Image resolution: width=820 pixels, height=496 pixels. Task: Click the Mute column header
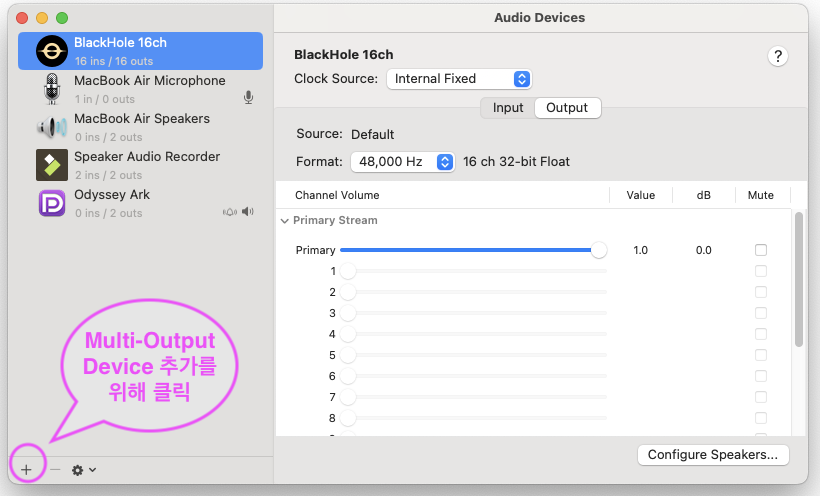[x=760, y=195]
